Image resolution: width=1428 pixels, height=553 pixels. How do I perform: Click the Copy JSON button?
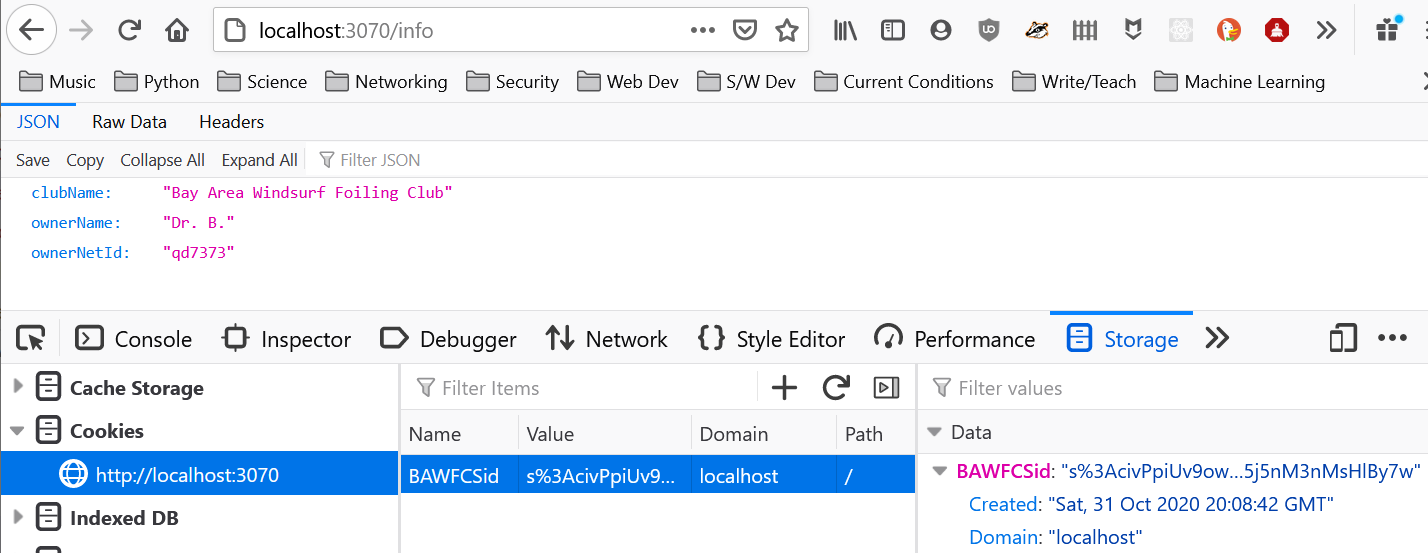85,160
